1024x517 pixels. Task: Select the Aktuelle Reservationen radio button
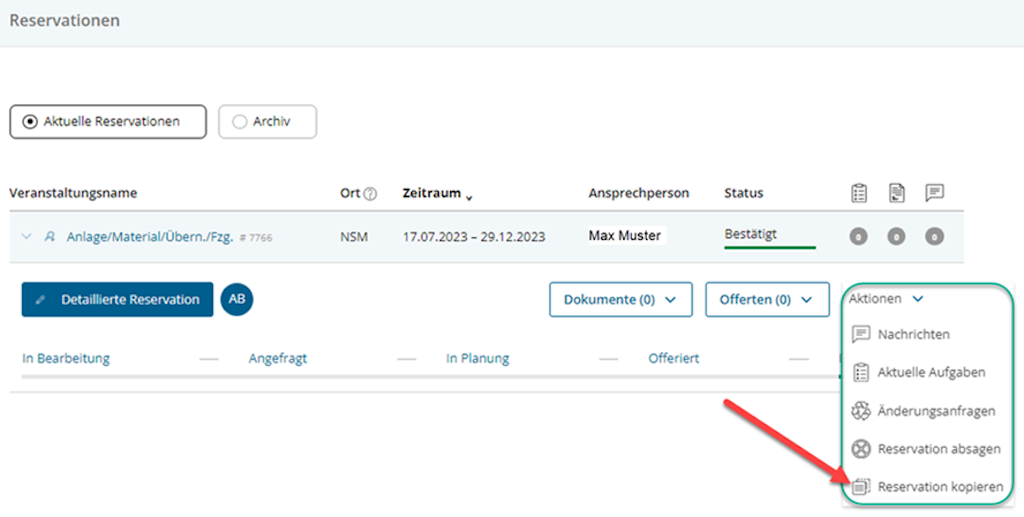click(30, 122)
